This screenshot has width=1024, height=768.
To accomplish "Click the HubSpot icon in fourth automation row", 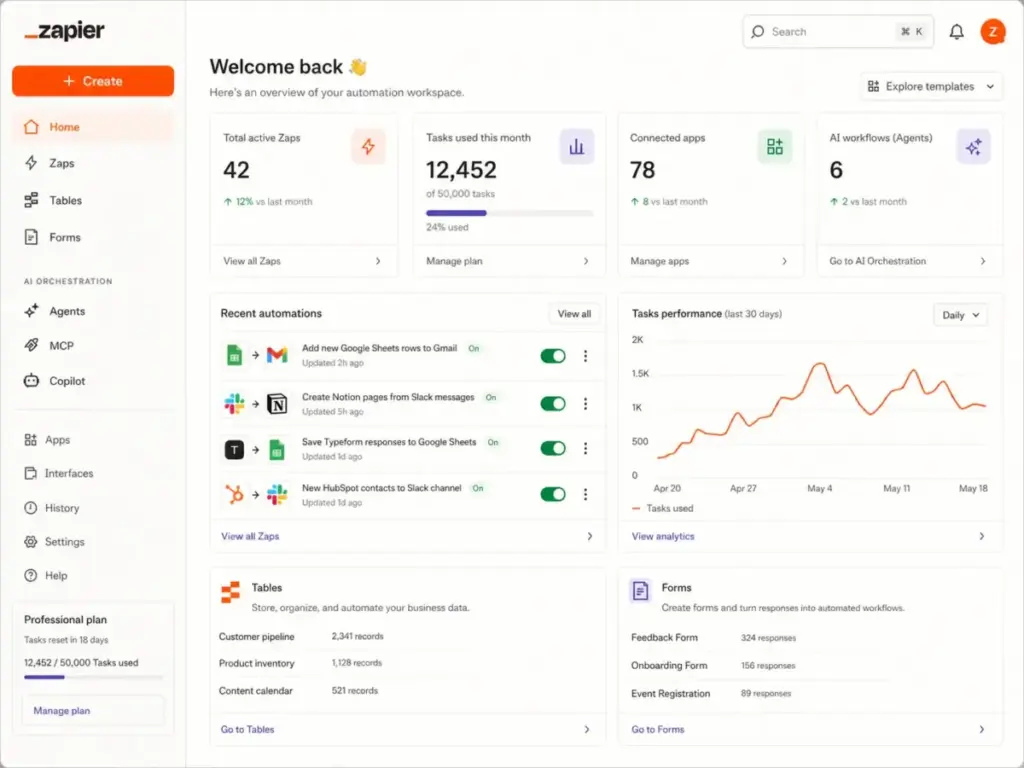I will pos(234,494).
